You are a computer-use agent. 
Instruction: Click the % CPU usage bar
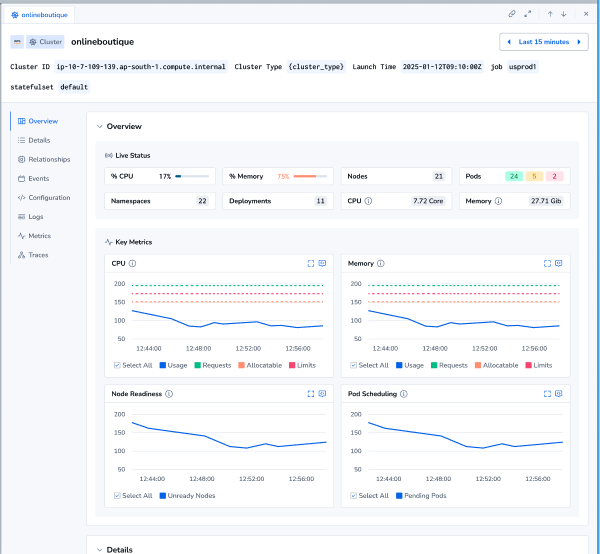[x=192, y=176]
